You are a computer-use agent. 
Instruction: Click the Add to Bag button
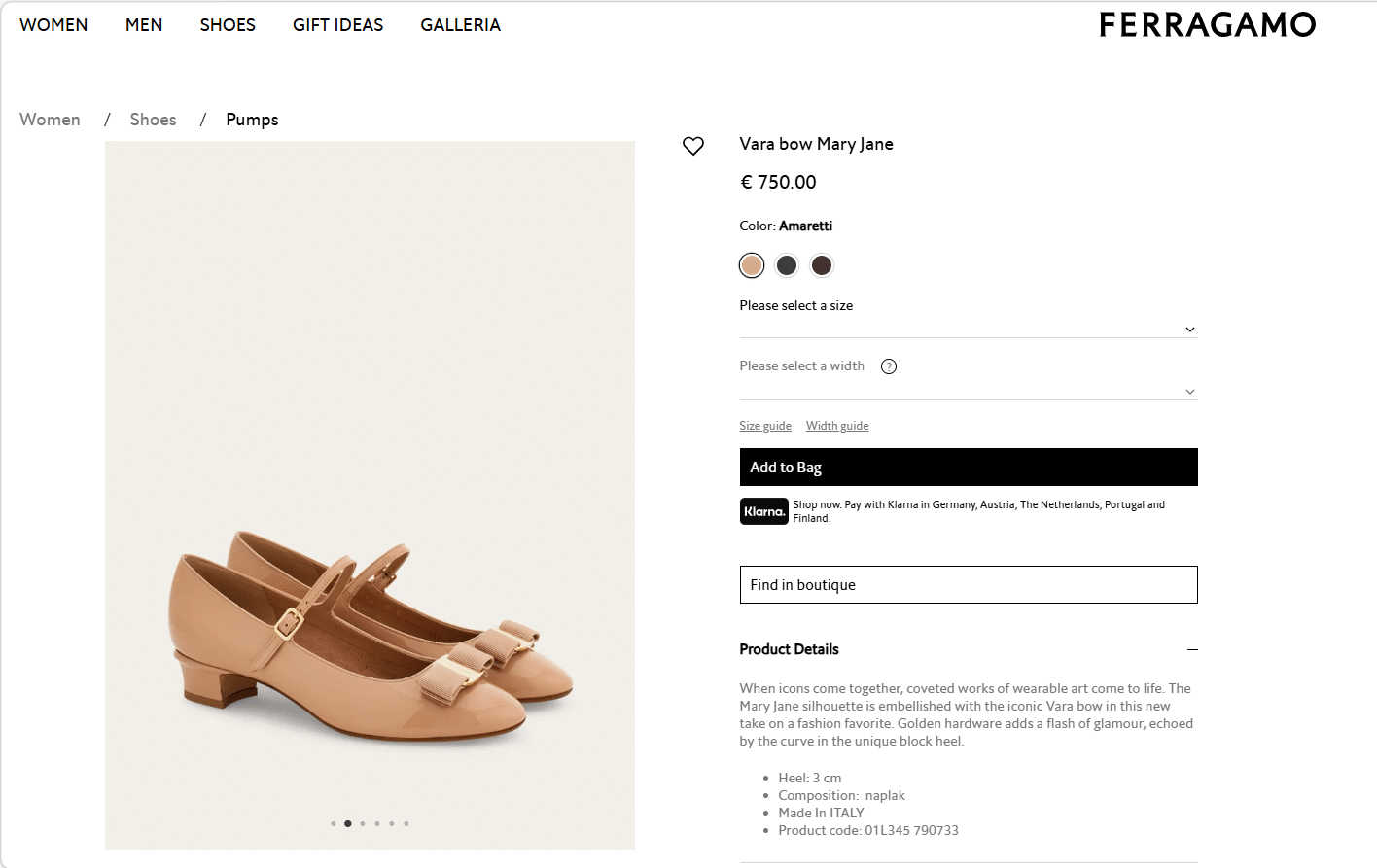coord(968,468)
